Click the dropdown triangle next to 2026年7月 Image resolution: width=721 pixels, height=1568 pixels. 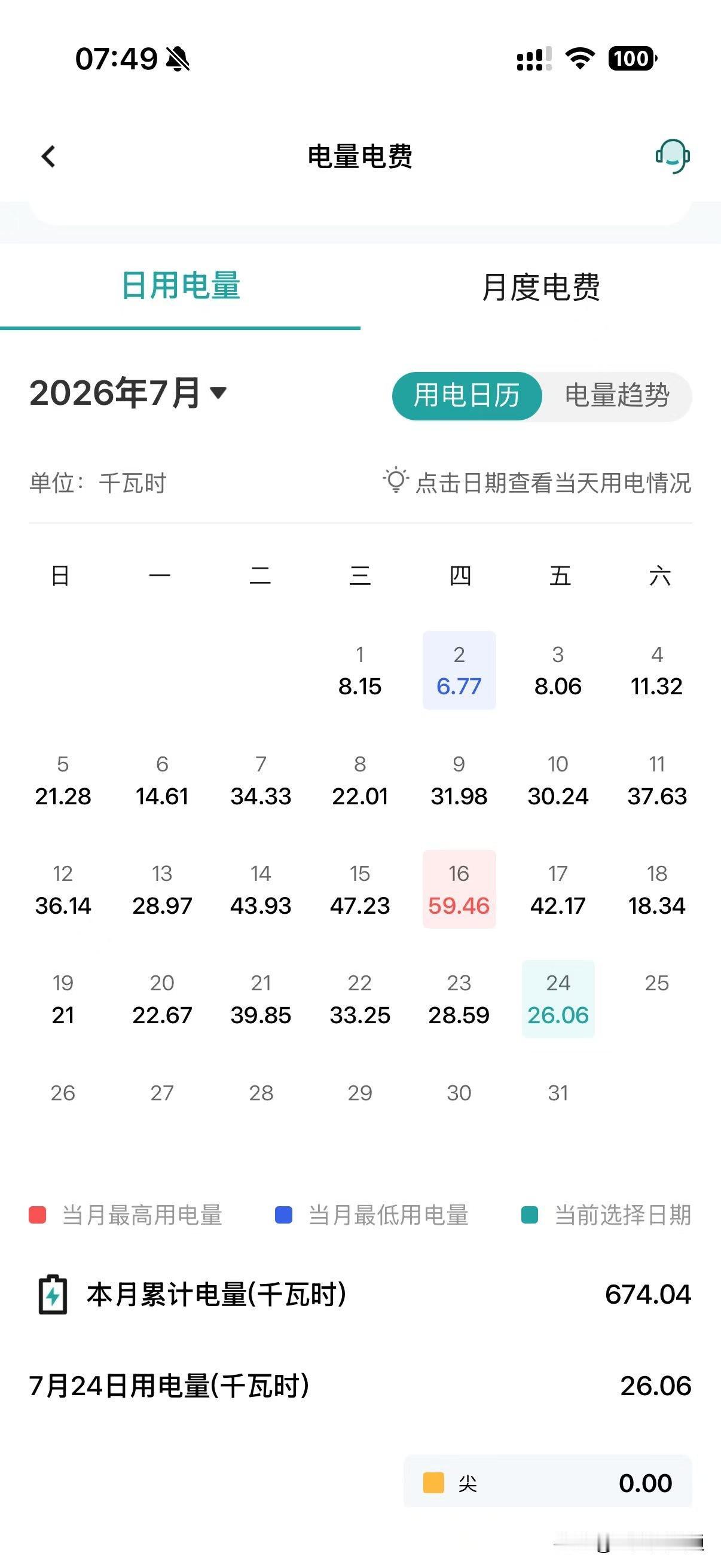(218, 393)
